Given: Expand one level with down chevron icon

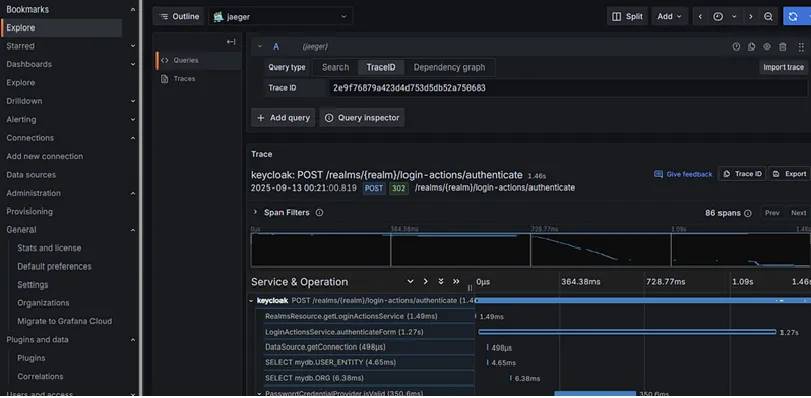Looking at the screenshot, I should click(410, 282).
